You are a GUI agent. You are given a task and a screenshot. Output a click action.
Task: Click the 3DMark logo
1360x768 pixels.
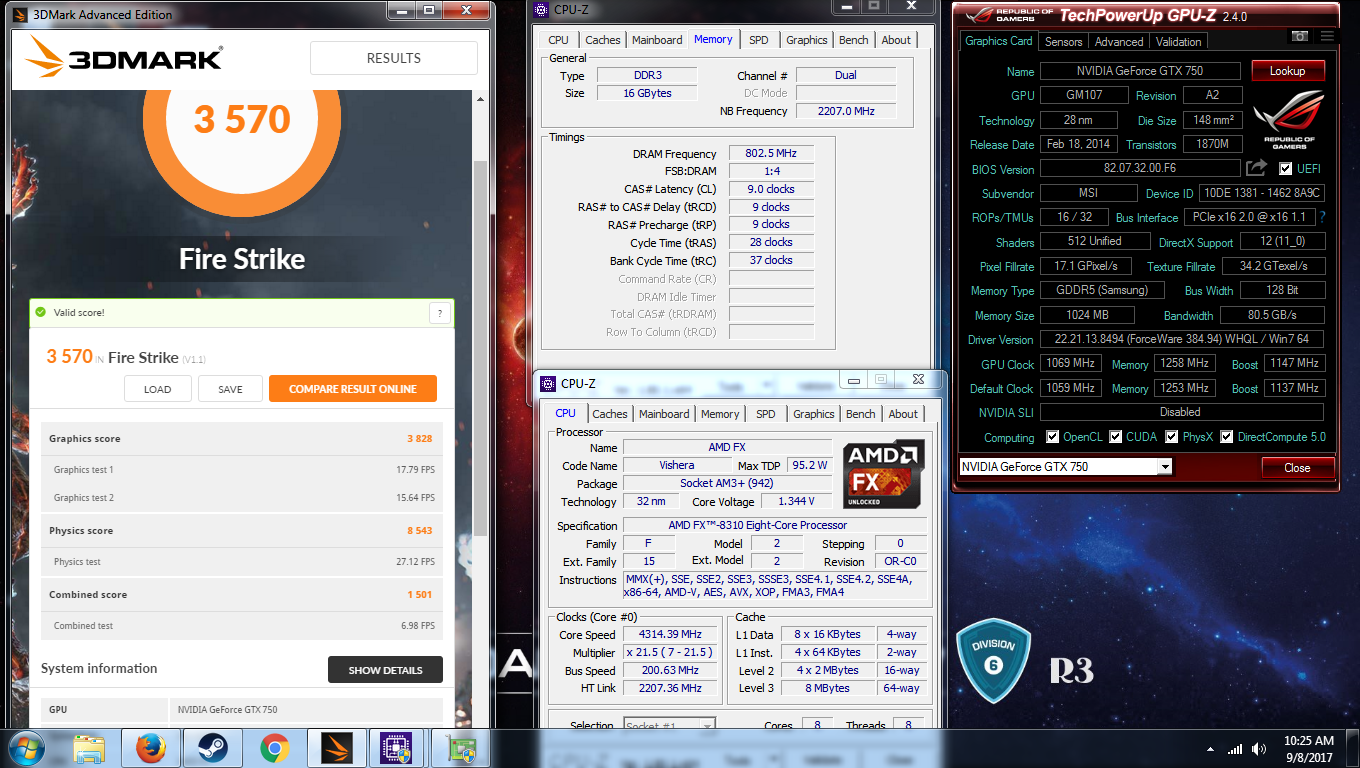(124, 57)
